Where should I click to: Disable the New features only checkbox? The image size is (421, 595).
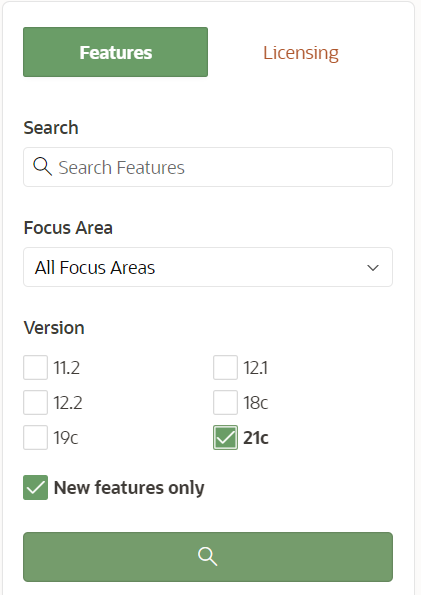pyautogui.click(x=35, y=487)
